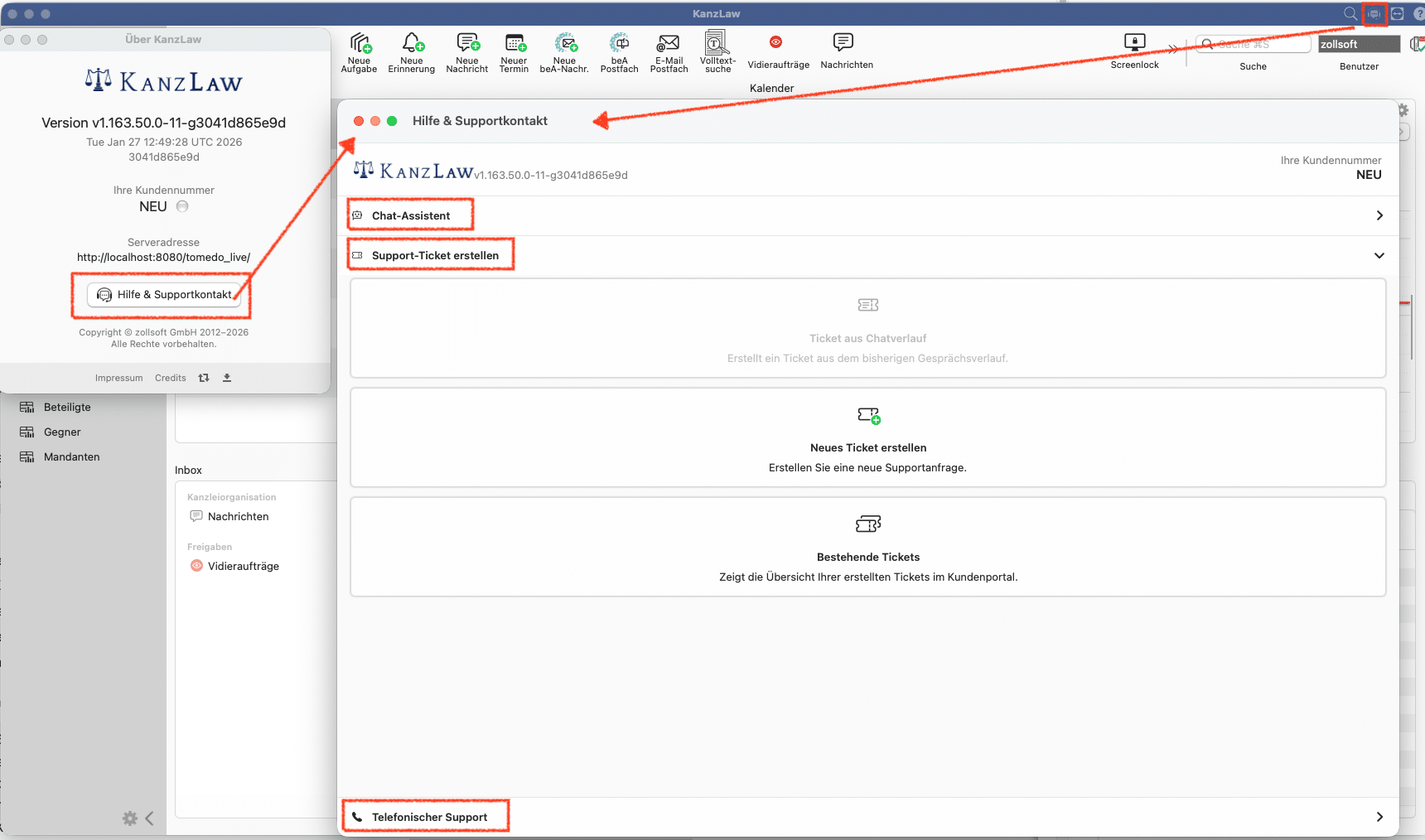Click the support headset icon in title bar
The width and height of the screenshot is (1425, 840).
(x=1374, y=14)
